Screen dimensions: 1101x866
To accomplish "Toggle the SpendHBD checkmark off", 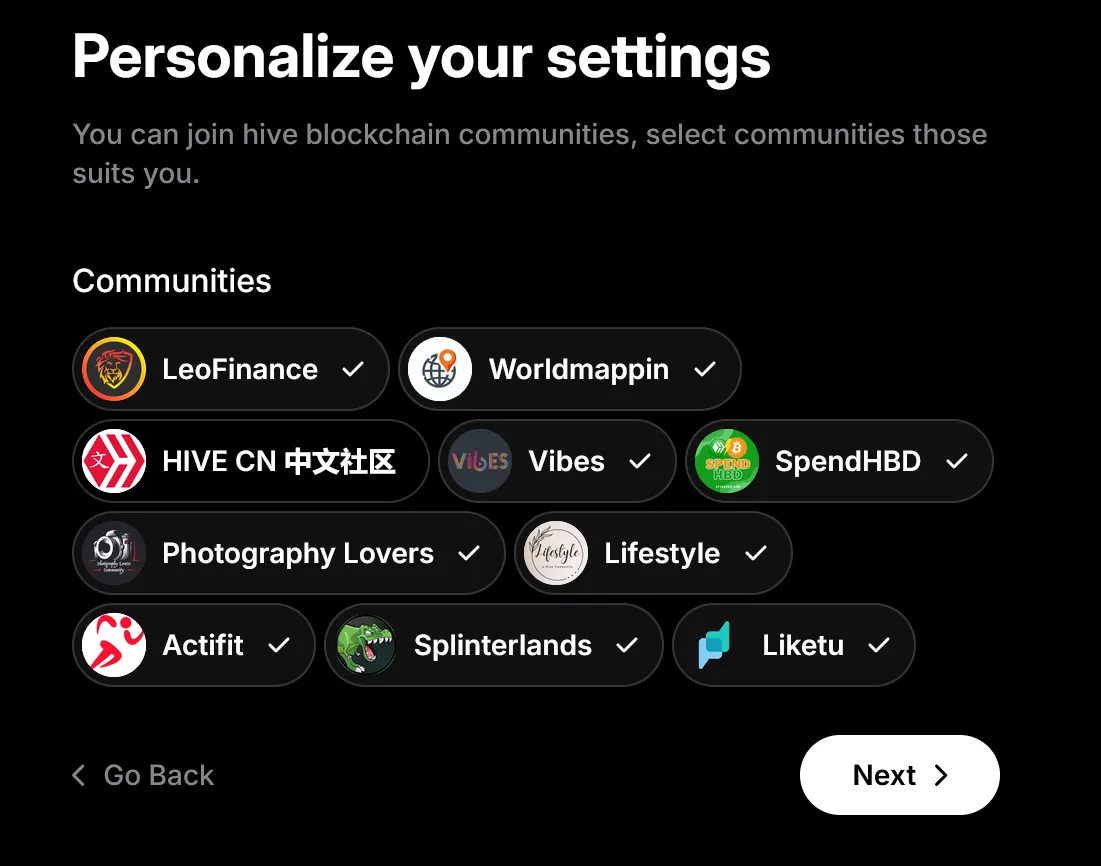I will (x=957, y=461).
